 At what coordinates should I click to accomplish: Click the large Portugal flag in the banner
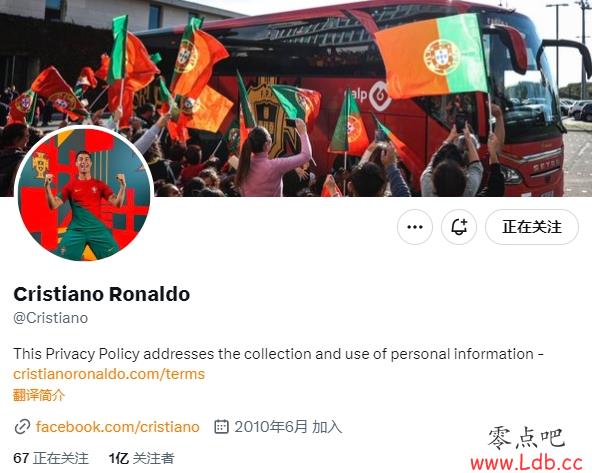[x=432, y=55]
